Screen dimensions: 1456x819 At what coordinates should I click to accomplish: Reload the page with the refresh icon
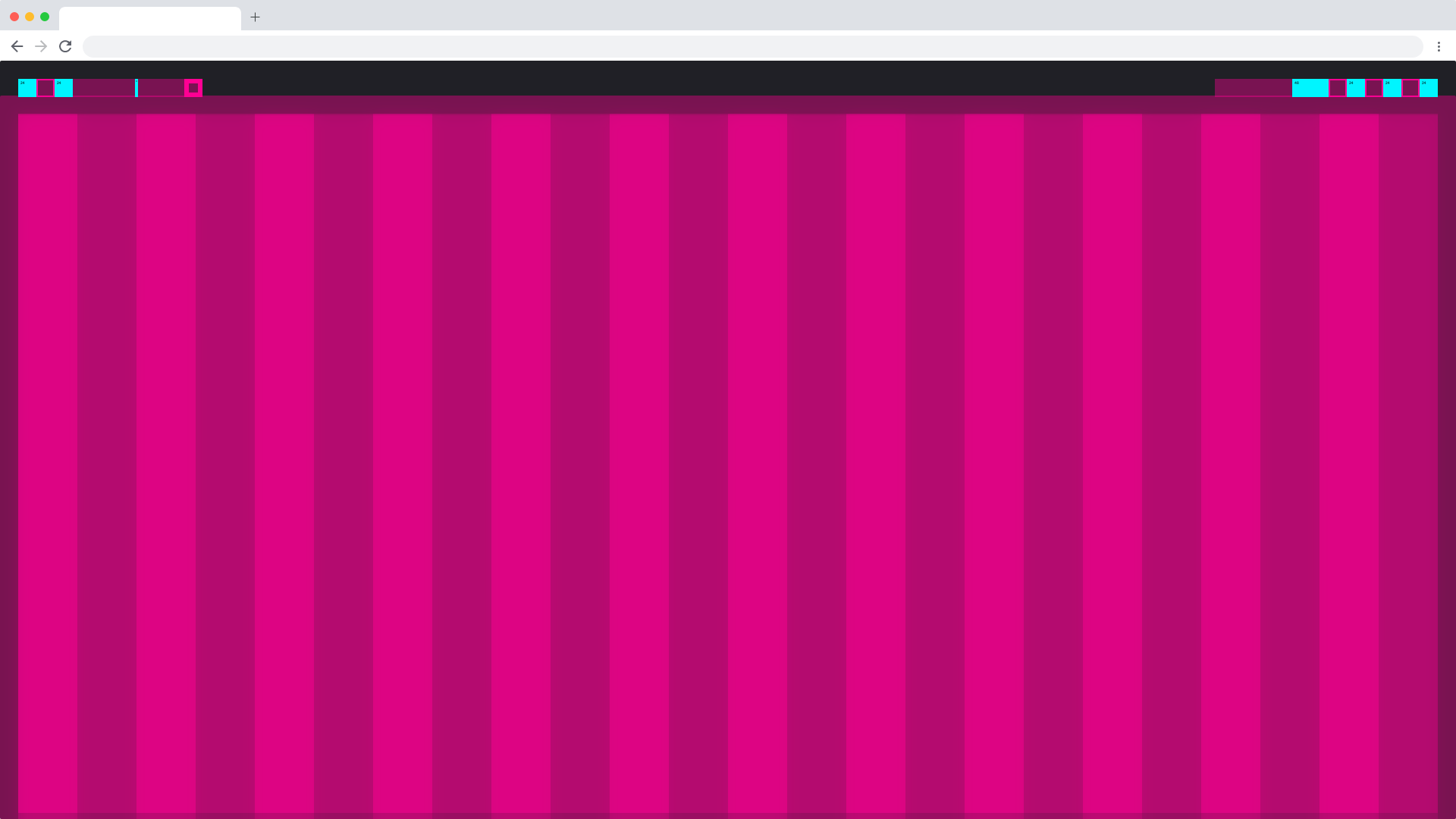tap(65, 46)
